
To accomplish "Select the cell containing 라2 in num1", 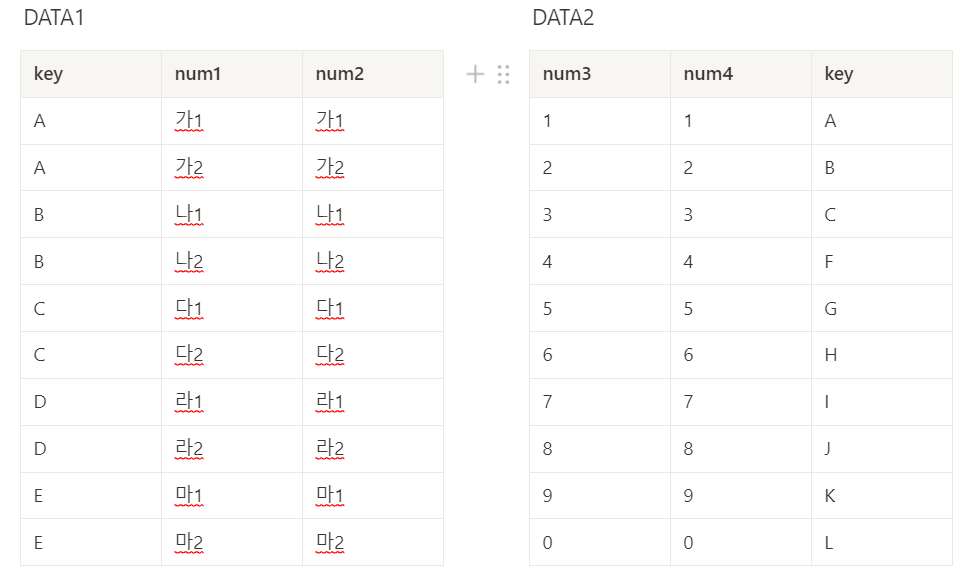I will 189,448.
